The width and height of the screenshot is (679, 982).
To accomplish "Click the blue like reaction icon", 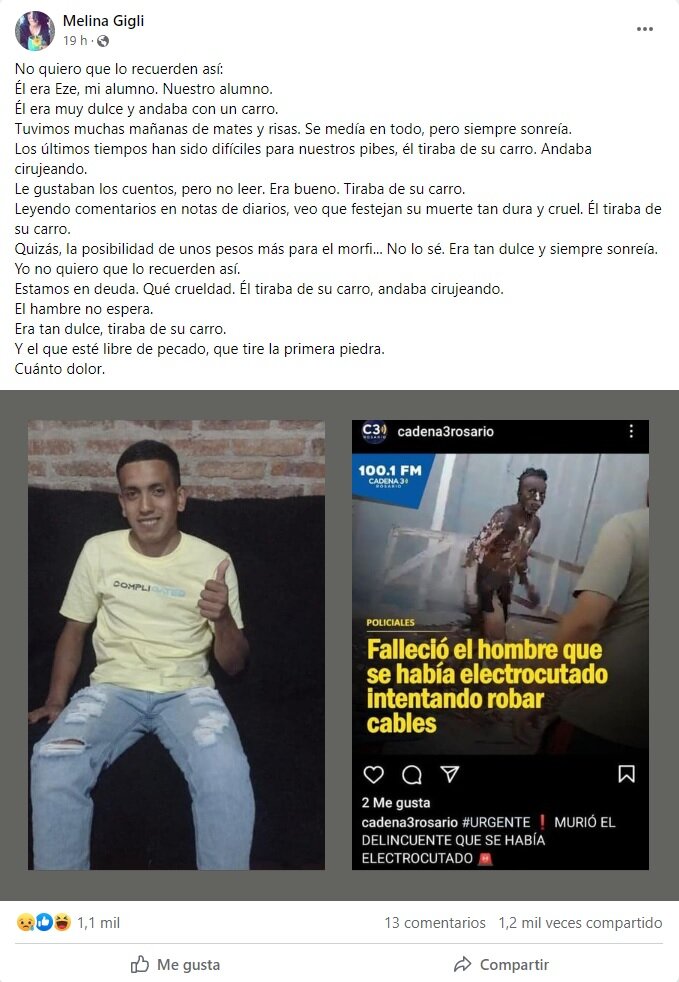I will point(44,922).
